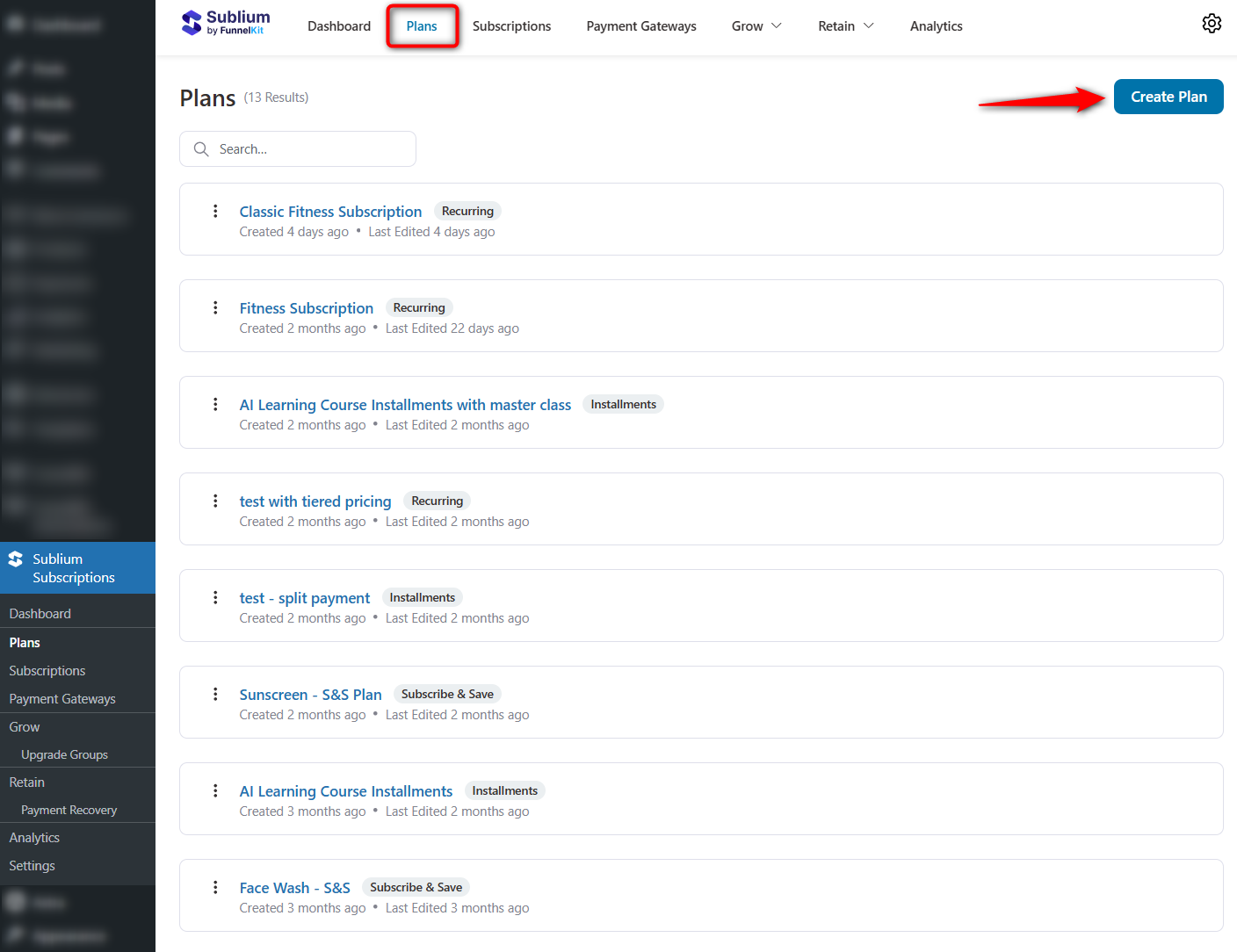The width and height of the screenshot is (1237, 952).
Task: Open actions menu for test - split payment plan
Action: pyautogui.click(x=216, y=597)
